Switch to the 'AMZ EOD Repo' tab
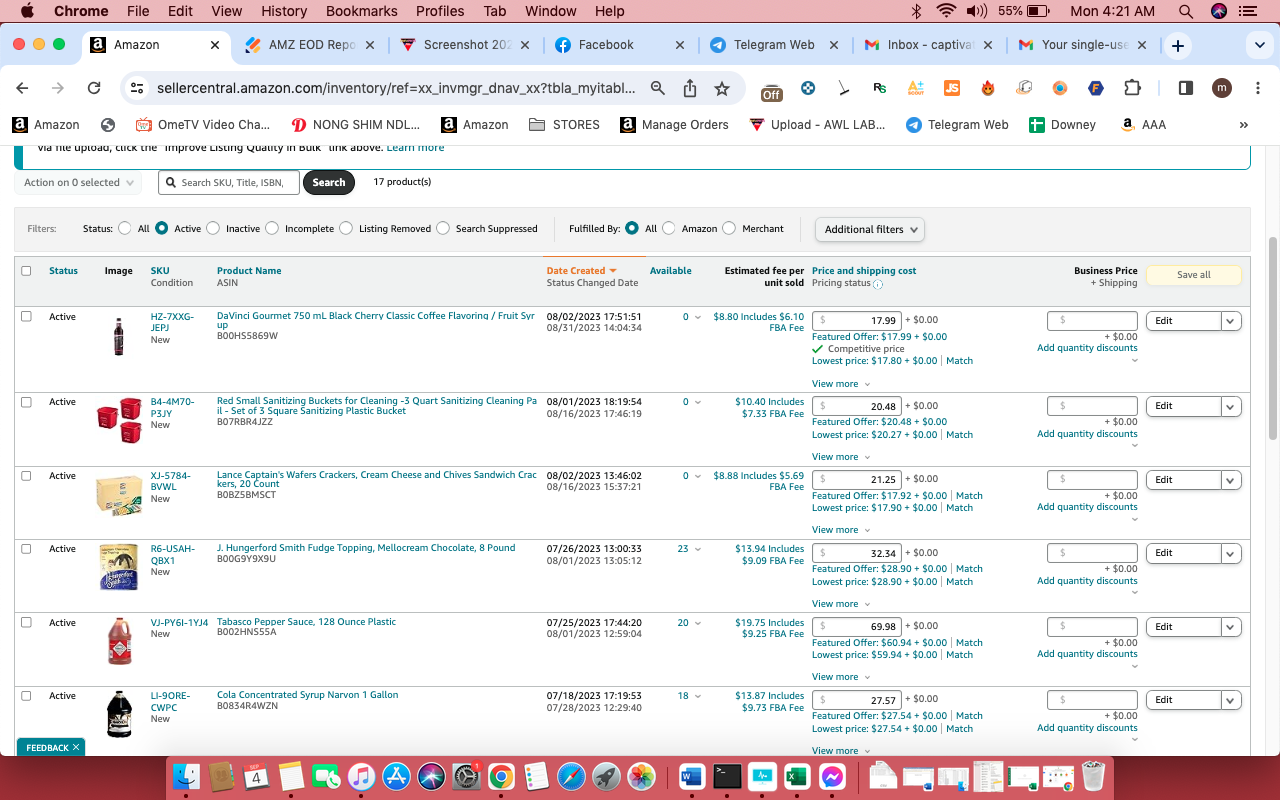This screenshot has height=800, width=1280. tap(310, 45)
